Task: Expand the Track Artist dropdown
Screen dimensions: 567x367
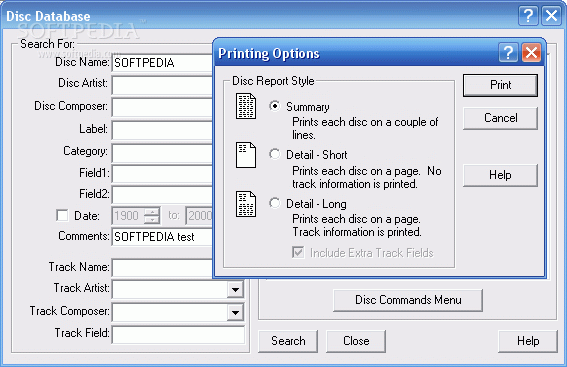Action: pyautogui.click(x=235, y=289)
